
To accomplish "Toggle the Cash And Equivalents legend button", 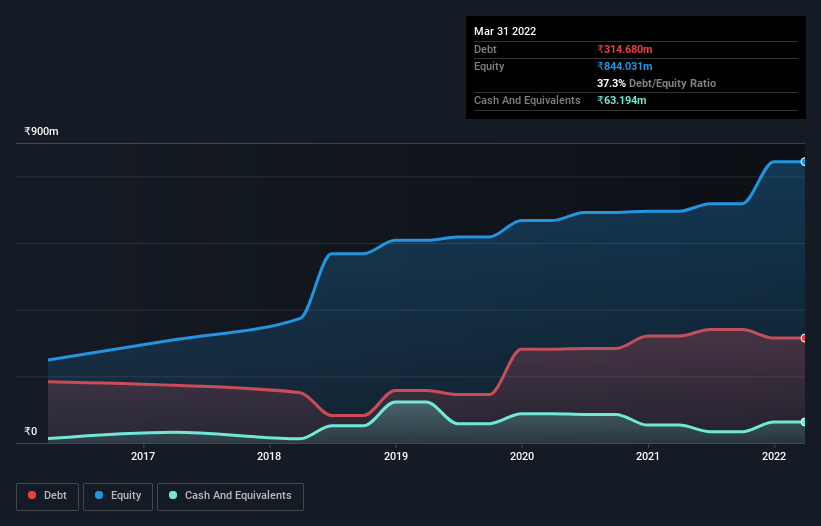I will pyautogui.click(x=230, y=496).
